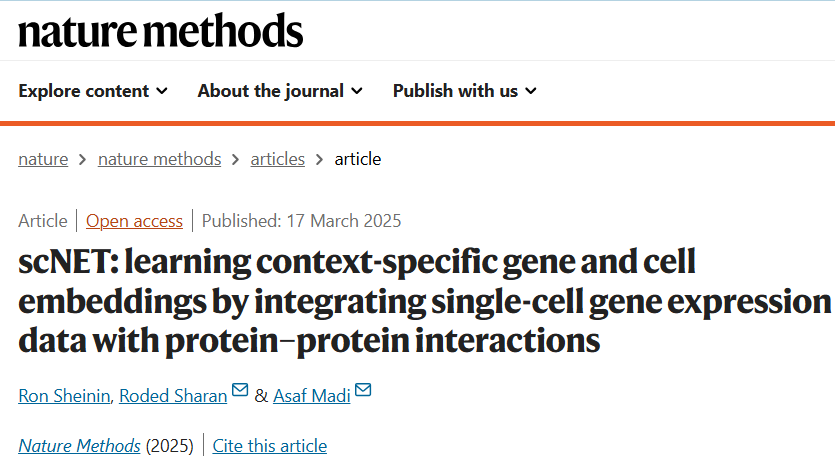Open the Roded Sharan author link
835x471 pixels.
[x=172, y=395]
